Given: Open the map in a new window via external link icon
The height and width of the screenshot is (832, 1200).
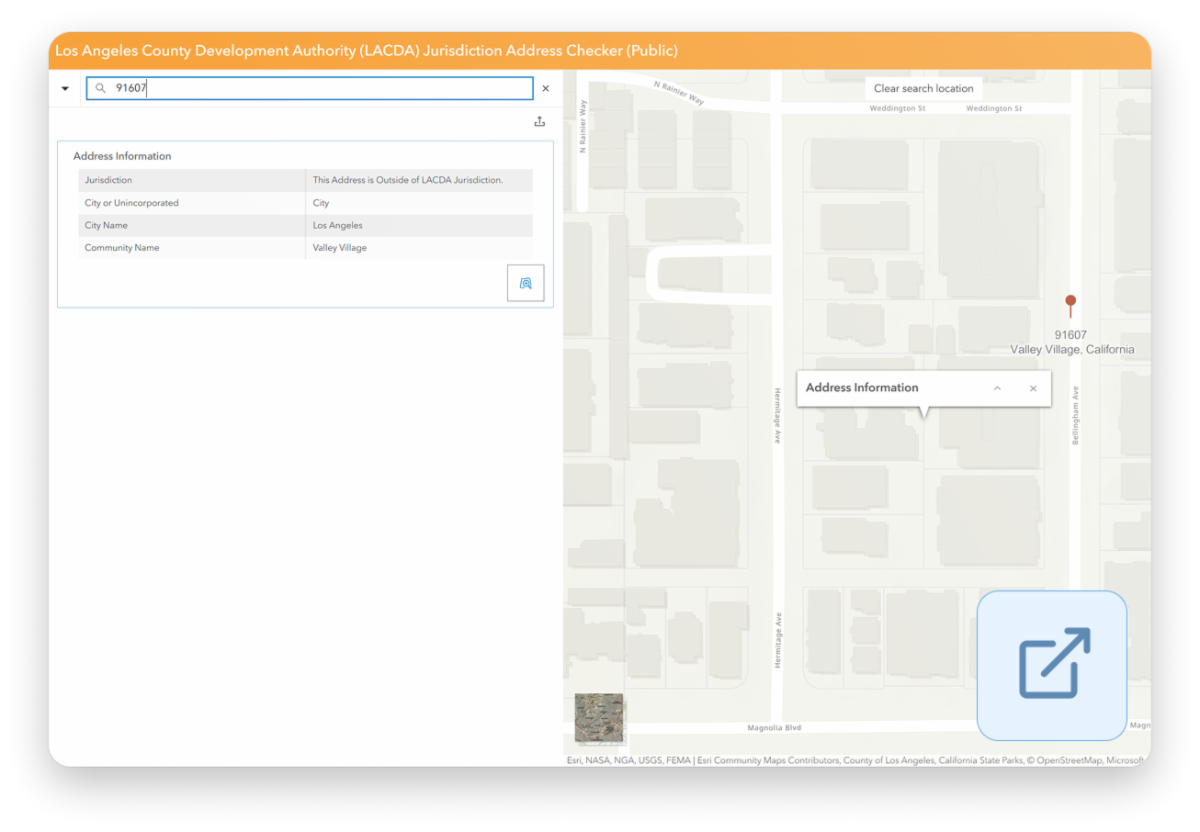Looking at the screenshot, I should pyautogui.click(x=1051, y=665).
